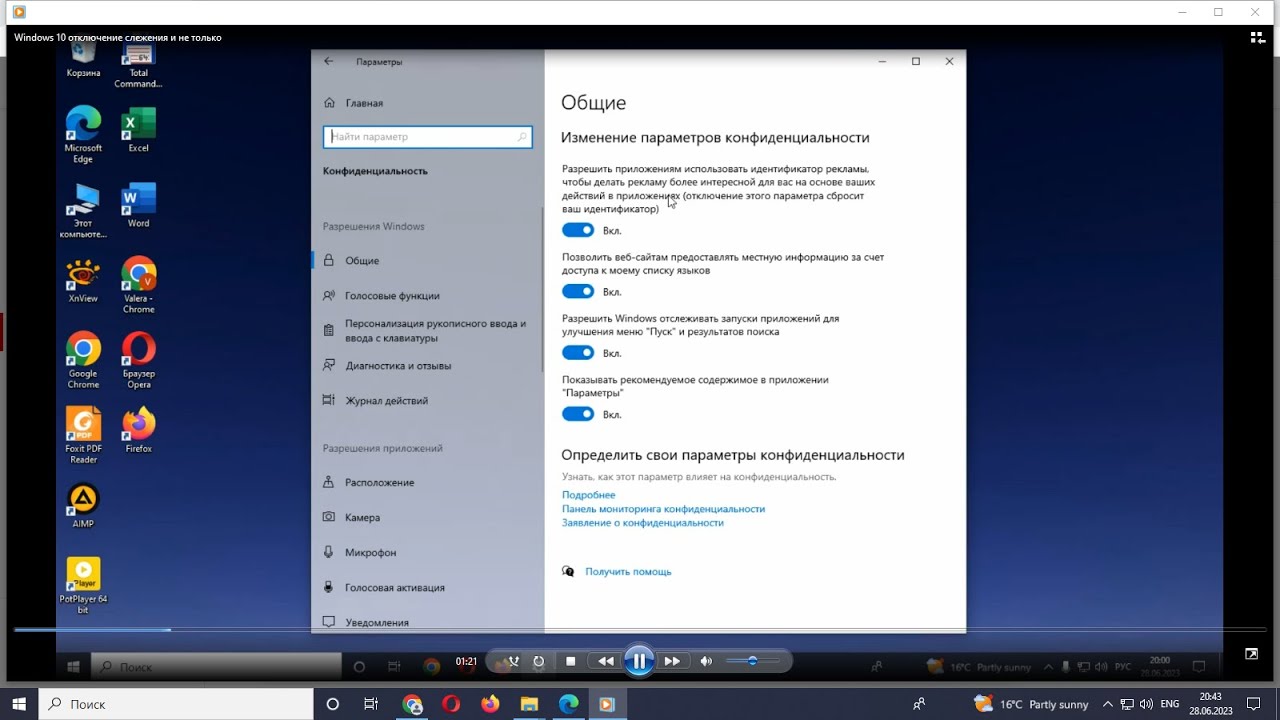
Task: Disable website language list access toggle
Action: coord(578,292)
